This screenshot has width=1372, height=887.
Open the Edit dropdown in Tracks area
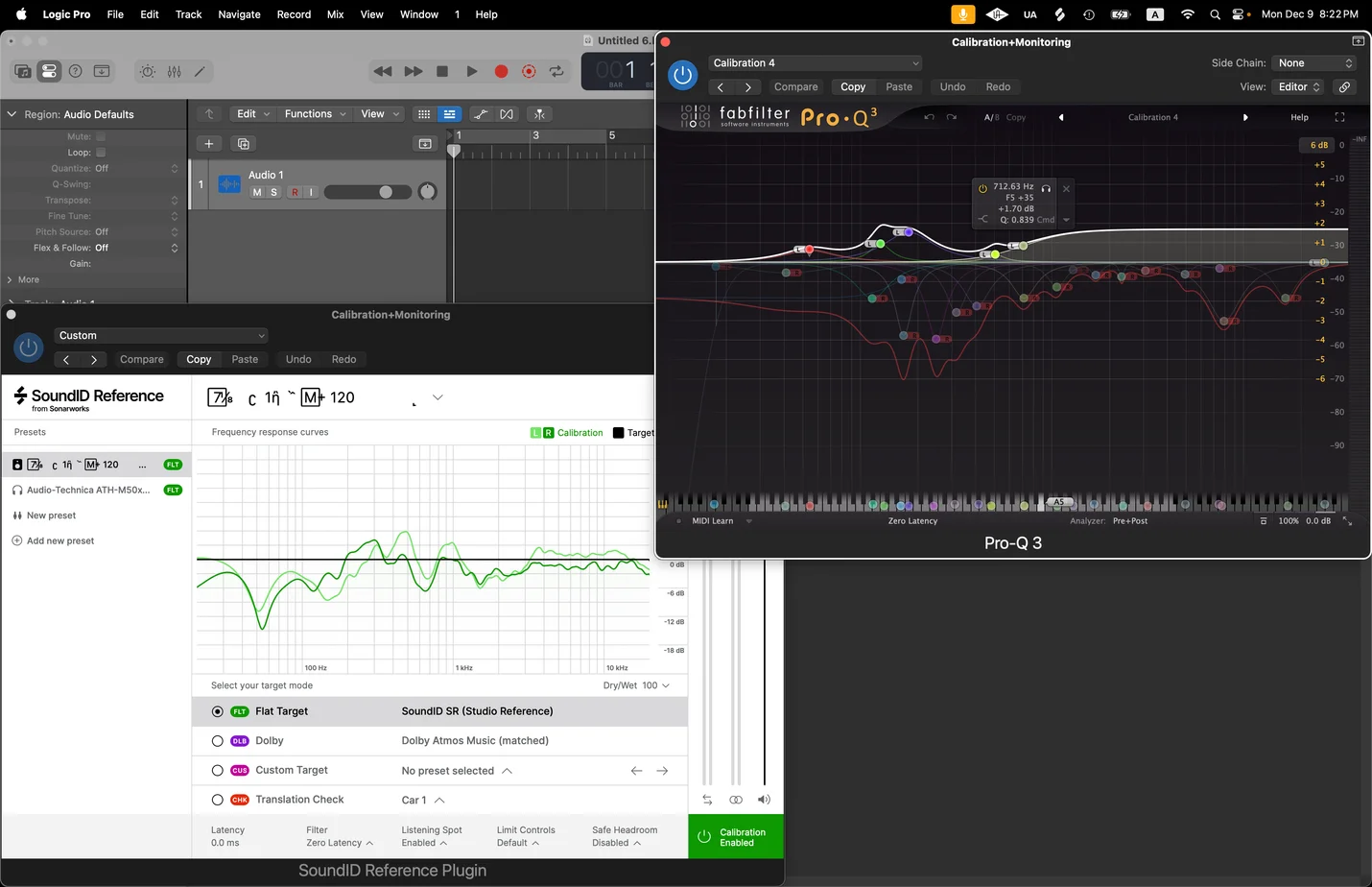(x=253, y=114)
